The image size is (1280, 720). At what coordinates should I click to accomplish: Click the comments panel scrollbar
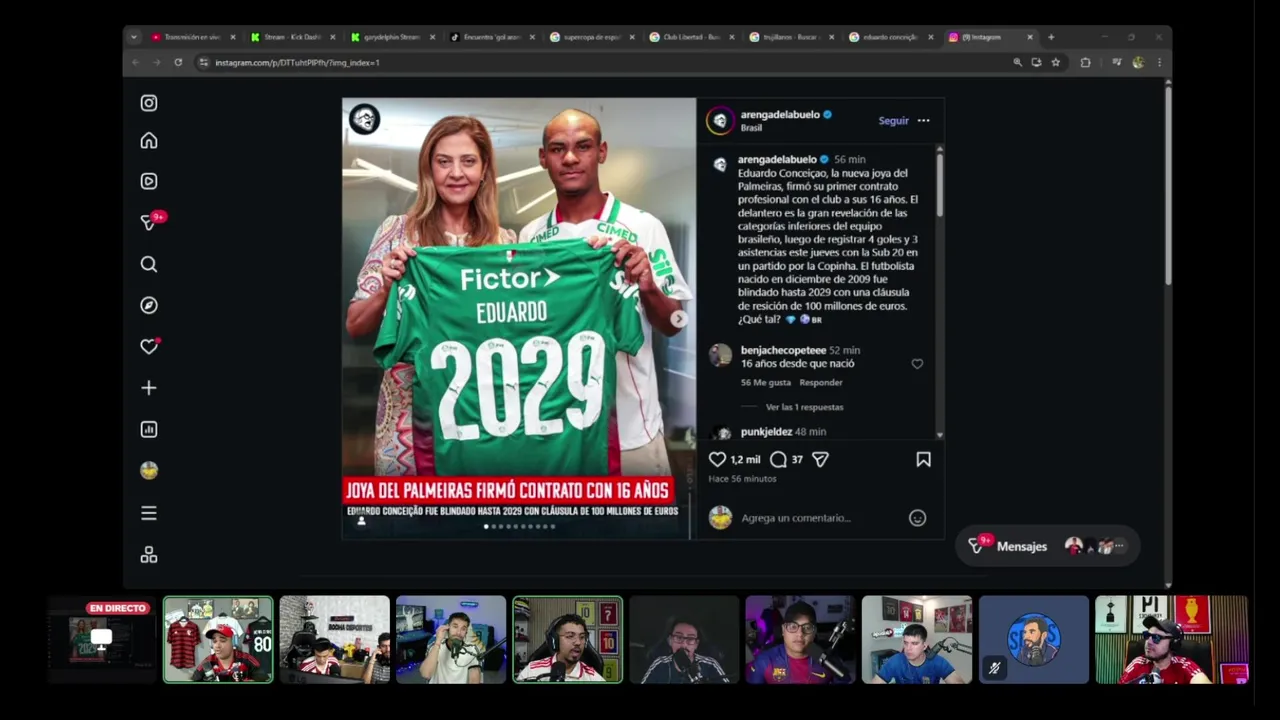pos(939,183)
